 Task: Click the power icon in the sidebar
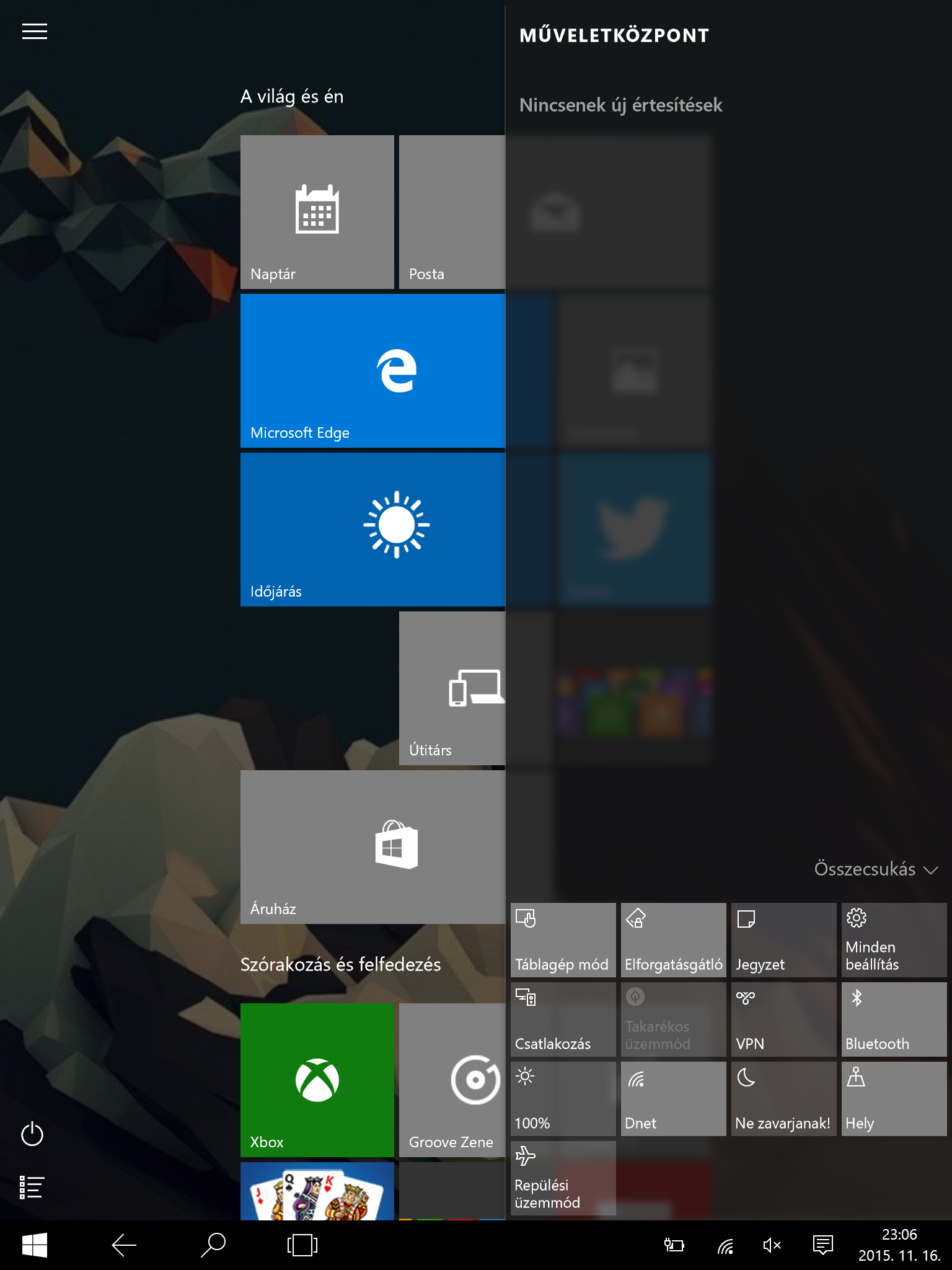[32, 1134]
